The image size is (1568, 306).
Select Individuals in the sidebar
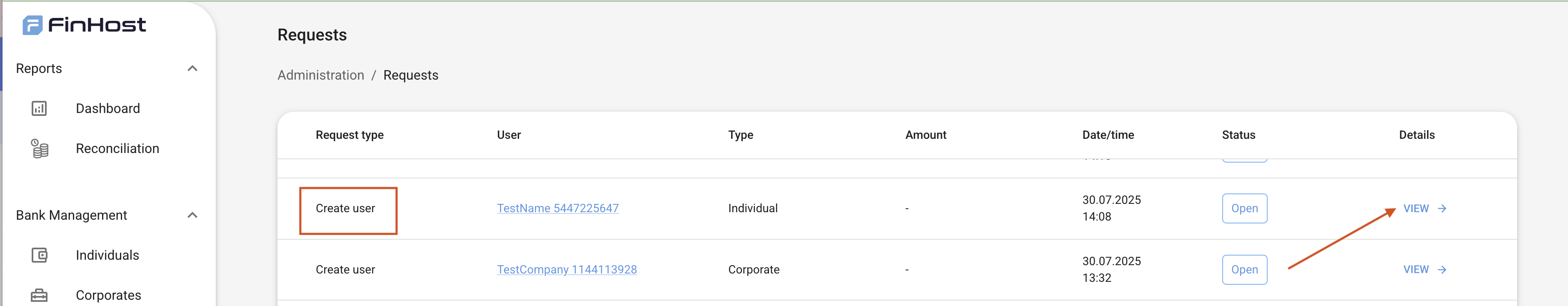click(x=107, y=255)
